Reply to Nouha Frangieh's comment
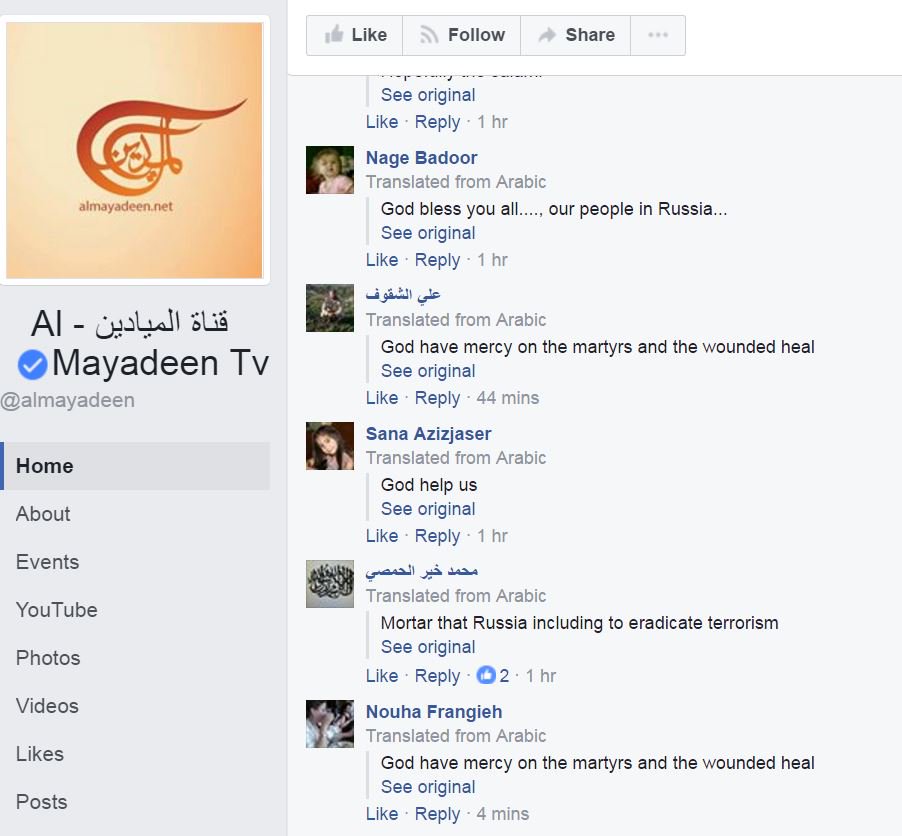The height and width of the screenshot is (836, 902). click(437, 814)
